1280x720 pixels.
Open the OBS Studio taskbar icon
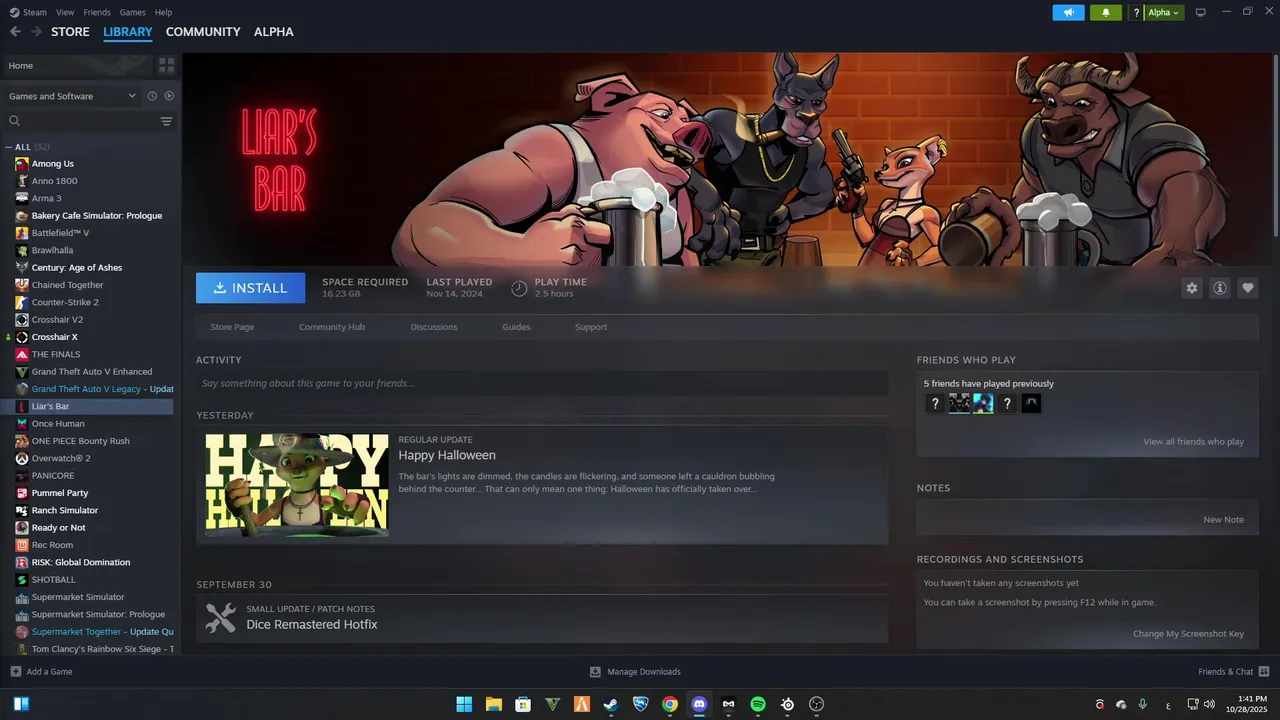[817, 704]
